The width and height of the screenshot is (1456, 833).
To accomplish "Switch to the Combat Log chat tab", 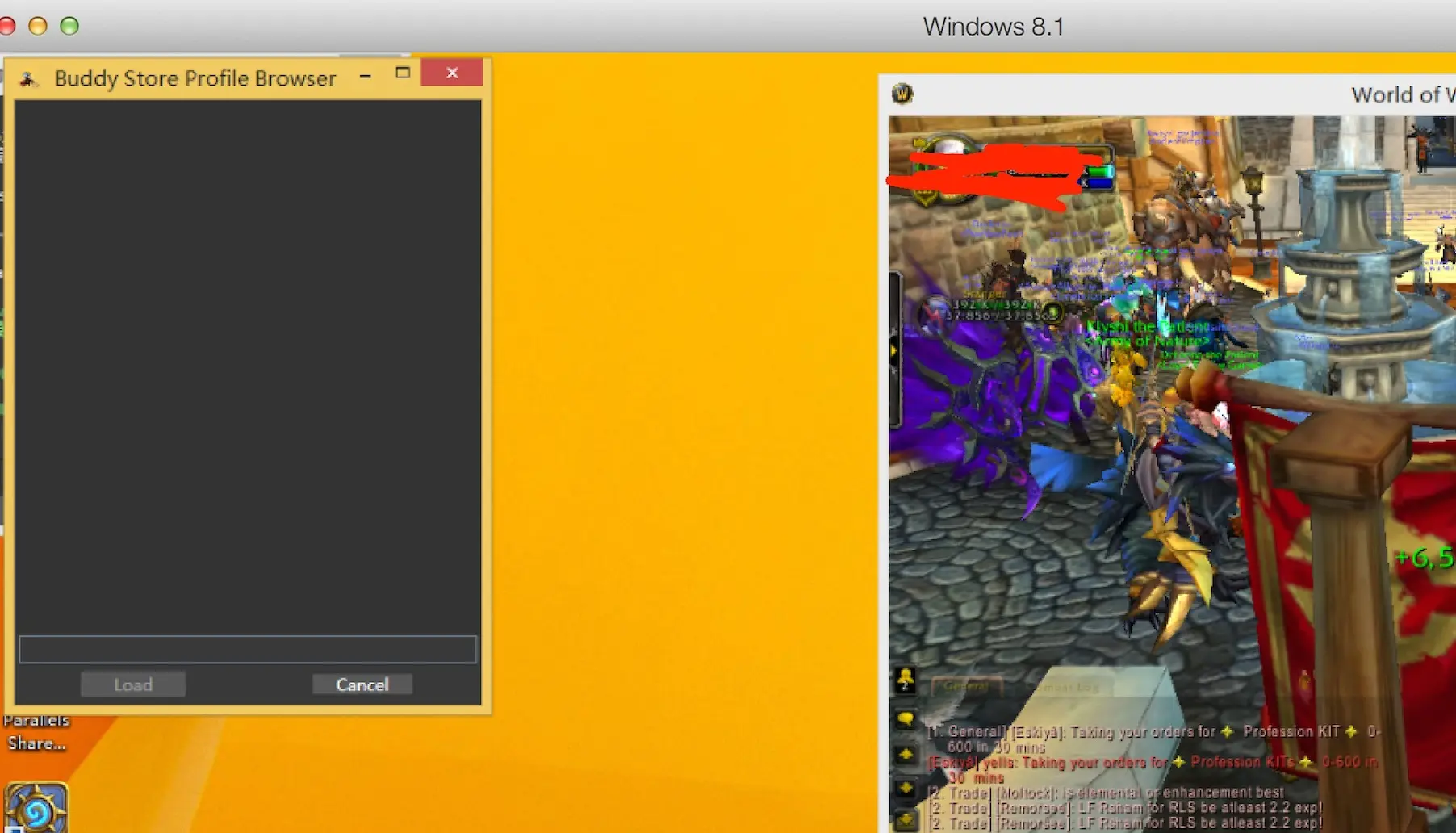I will (1067, 687).
